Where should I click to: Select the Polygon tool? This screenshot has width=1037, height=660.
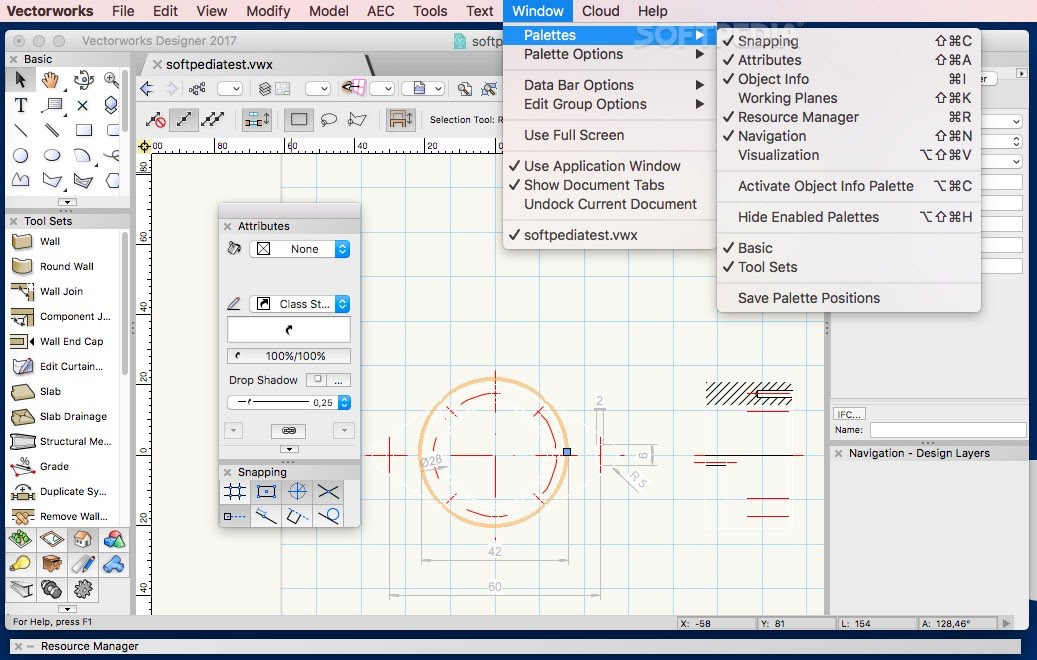click(52, 180)
